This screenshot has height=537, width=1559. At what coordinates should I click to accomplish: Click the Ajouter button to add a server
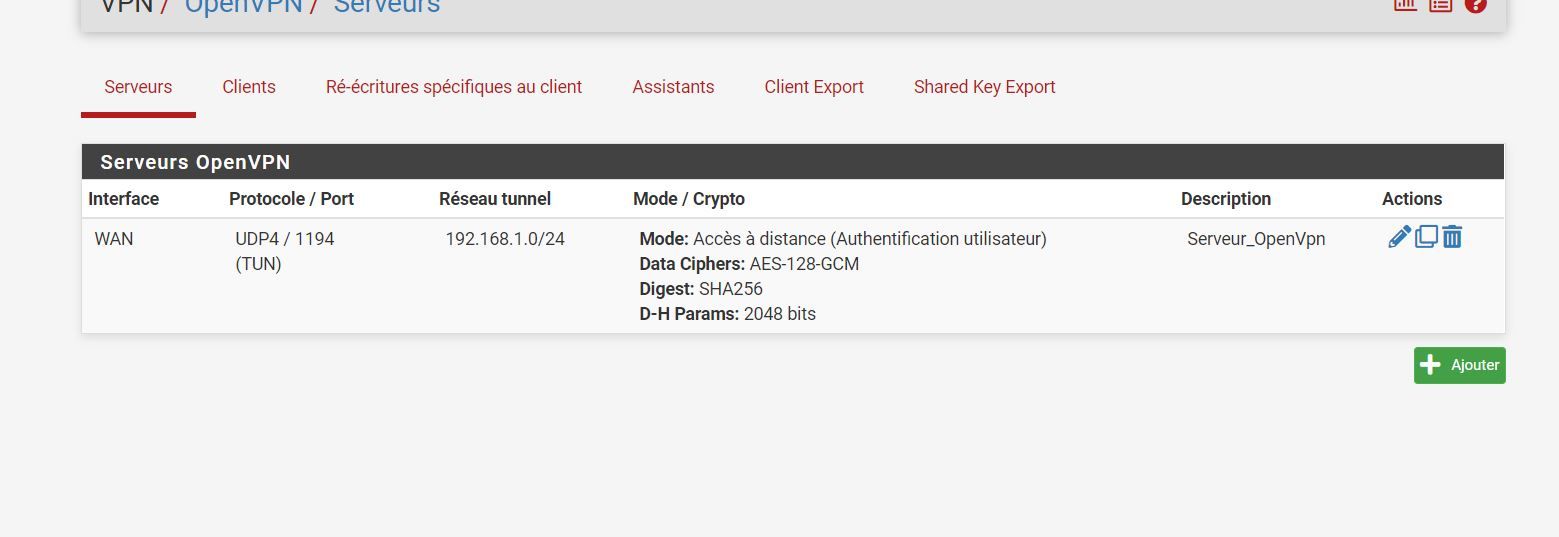click(1459, 365)
